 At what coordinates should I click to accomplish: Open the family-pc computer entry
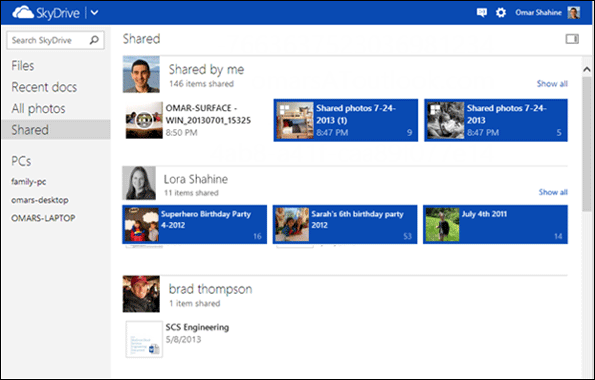pos(29,182)
